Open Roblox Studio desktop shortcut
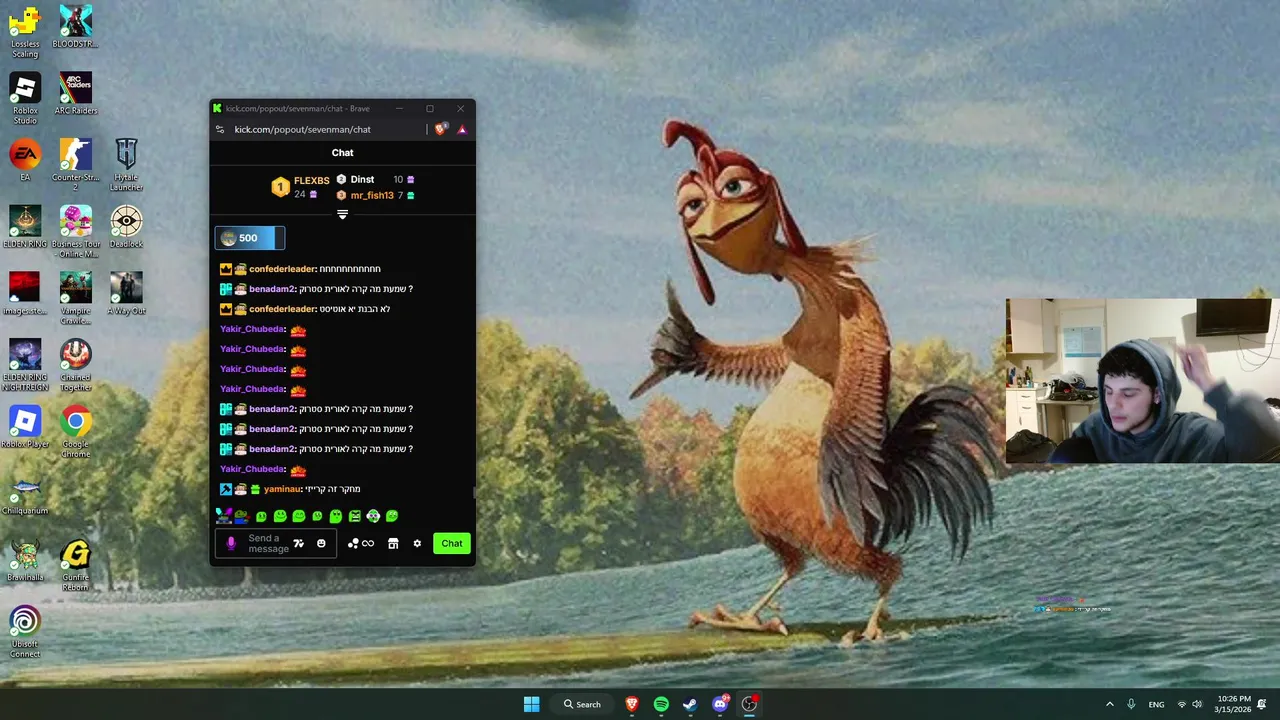1280x720 pixels. pyautogui.click(x=25, y=99)
